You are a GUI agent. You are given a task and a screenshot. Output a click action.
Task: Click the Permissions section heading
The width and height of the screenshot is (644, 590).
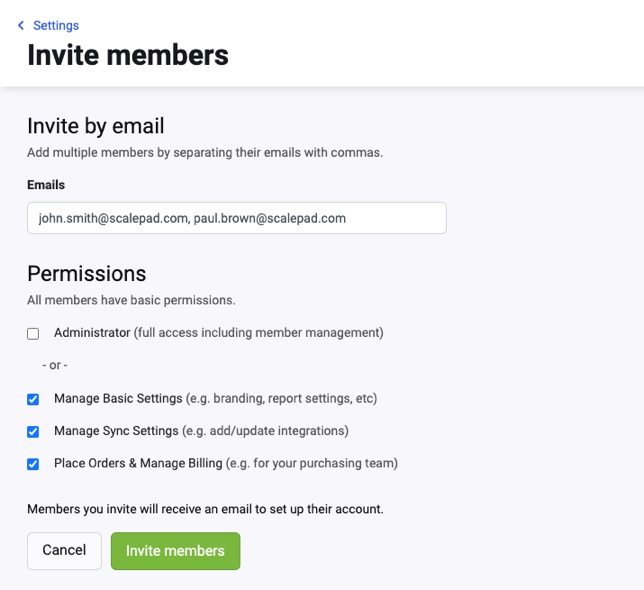(x=87, y=273)
